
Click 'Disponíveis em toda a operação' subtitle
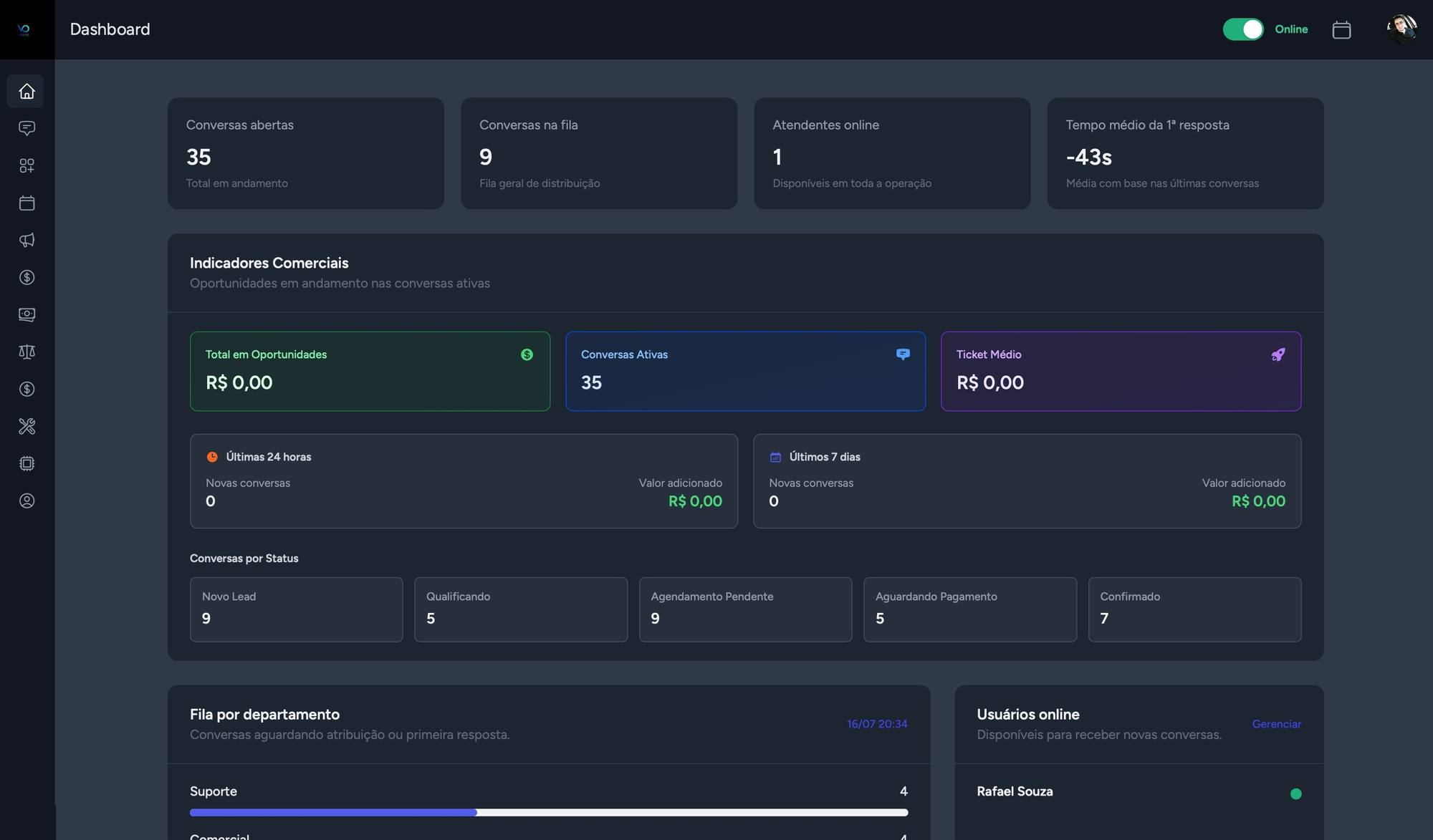coord(852,183)
